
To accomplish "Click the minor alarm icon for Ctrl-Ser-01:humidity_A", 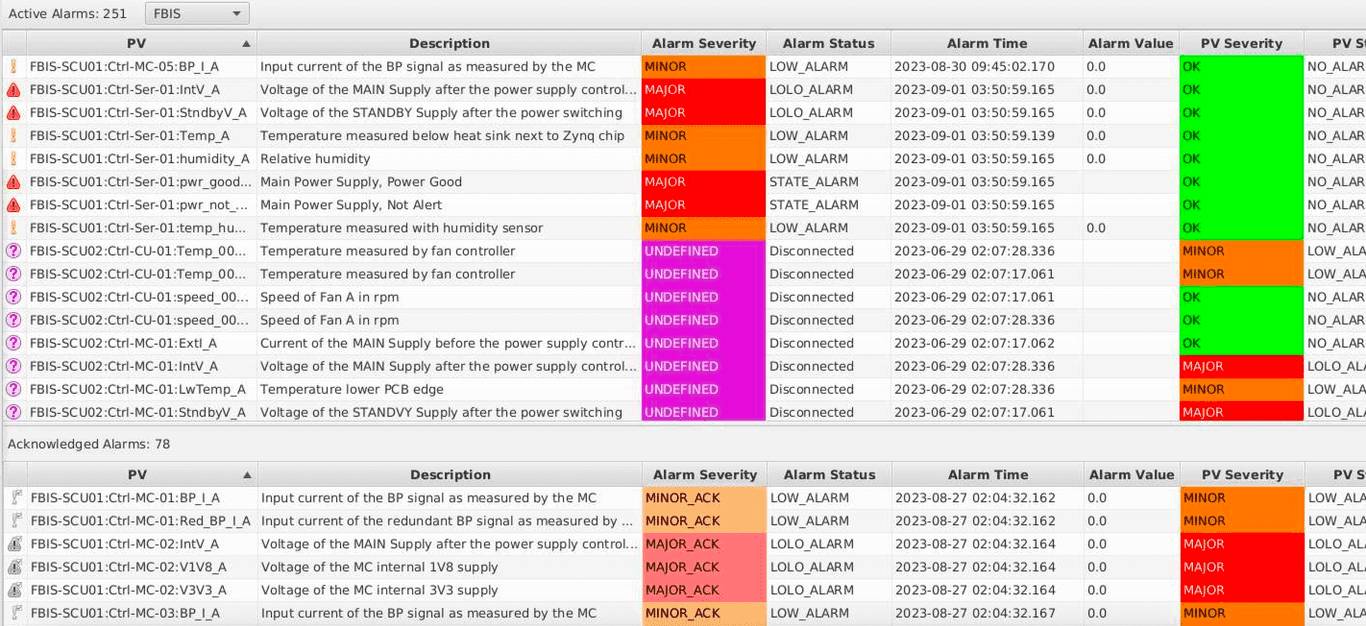I will (x=14, y=159).
